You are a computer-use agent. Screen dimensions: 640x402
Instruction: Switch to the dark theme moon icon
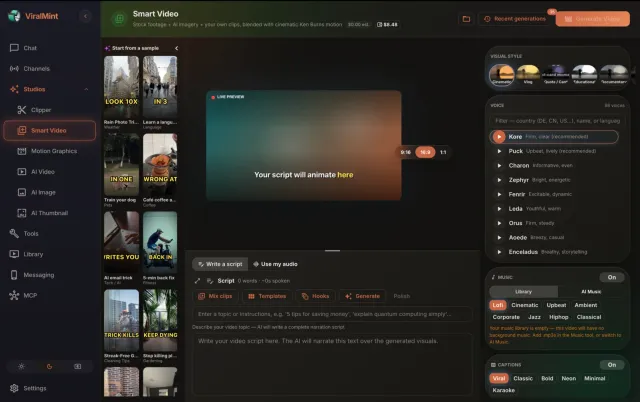[49, 366]
